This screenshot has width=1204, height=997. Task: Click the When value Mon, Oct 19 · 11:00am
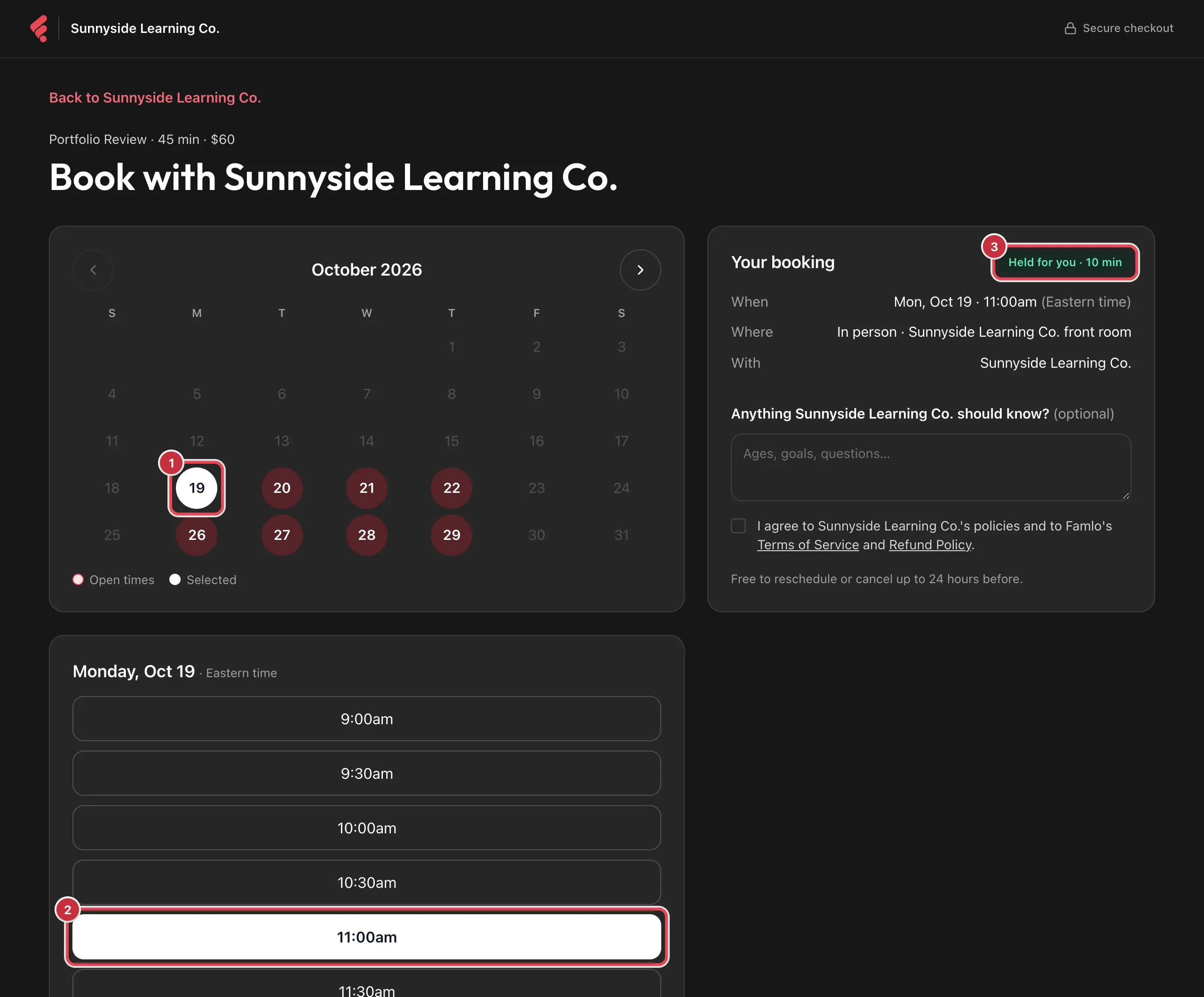click(x=965, y=301)
